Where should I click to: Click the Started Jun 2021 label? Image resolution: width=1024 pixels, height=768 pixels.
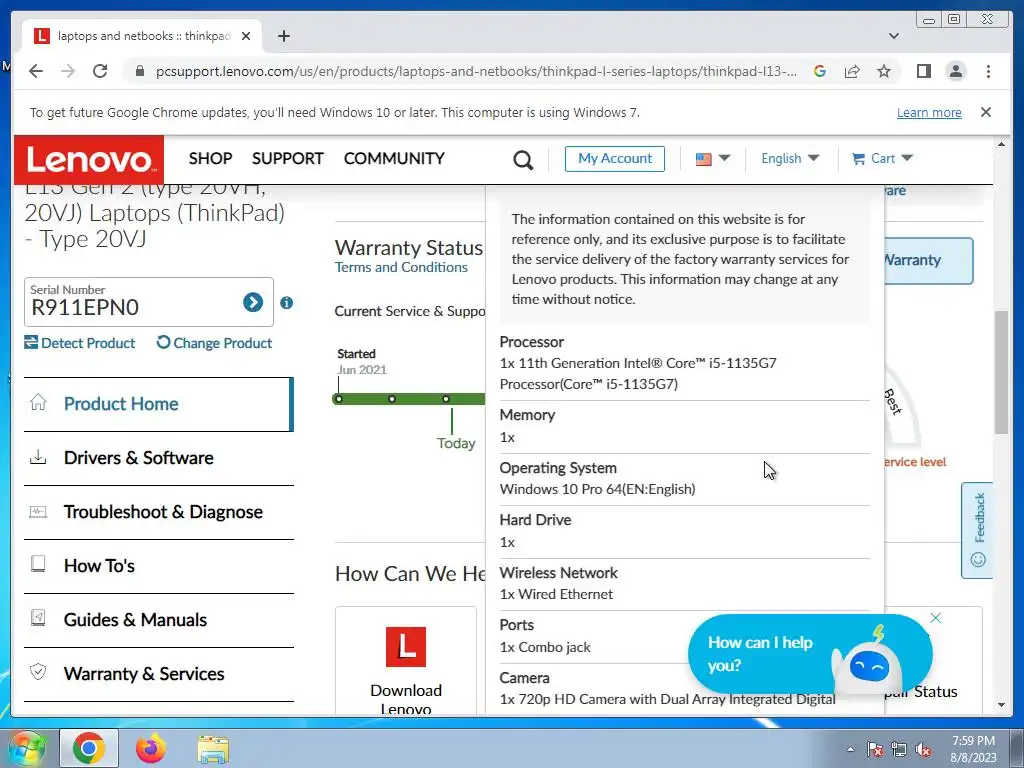[362, 362]
